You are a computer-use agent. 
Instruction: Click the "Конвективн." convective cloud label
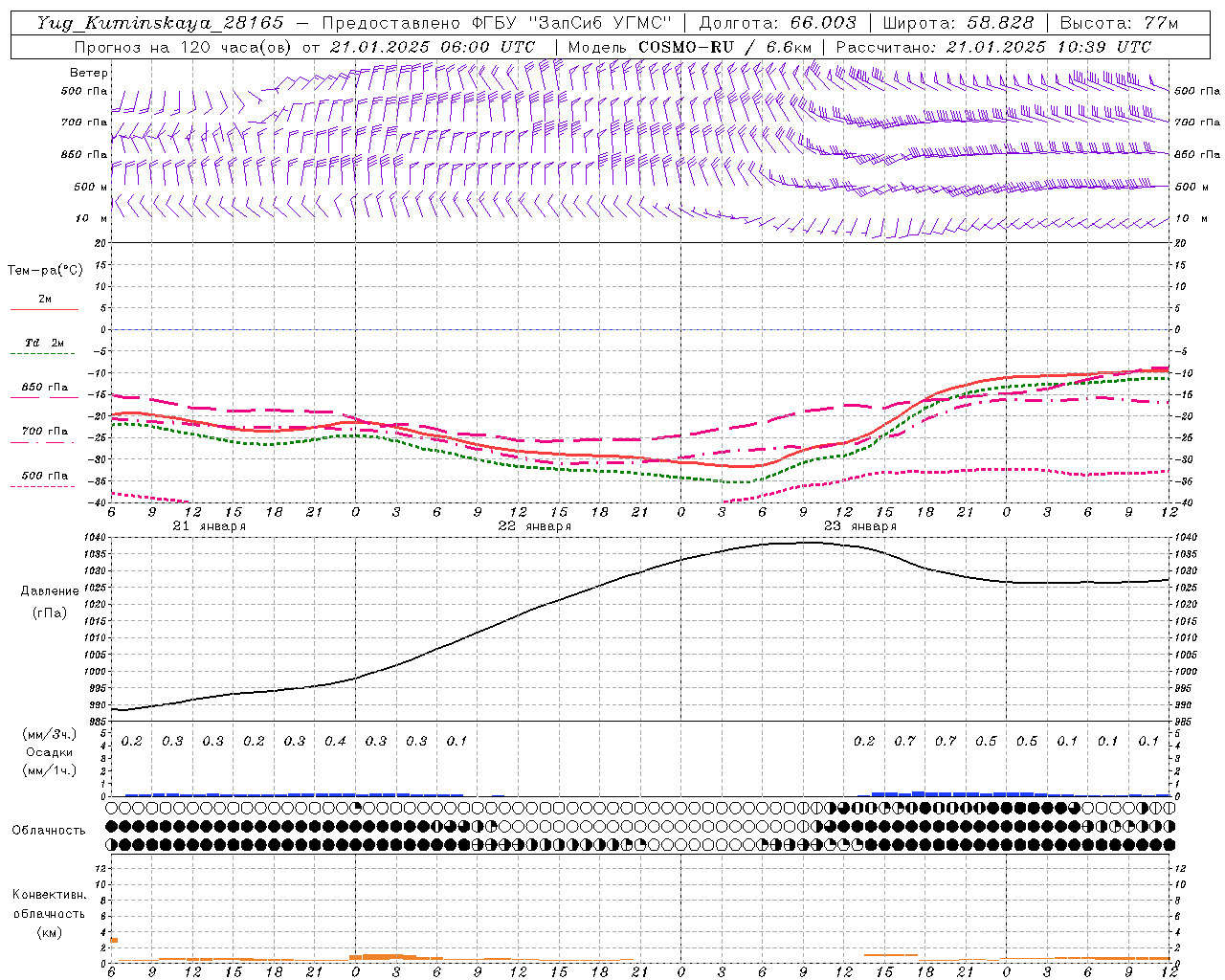coord(49,895)
